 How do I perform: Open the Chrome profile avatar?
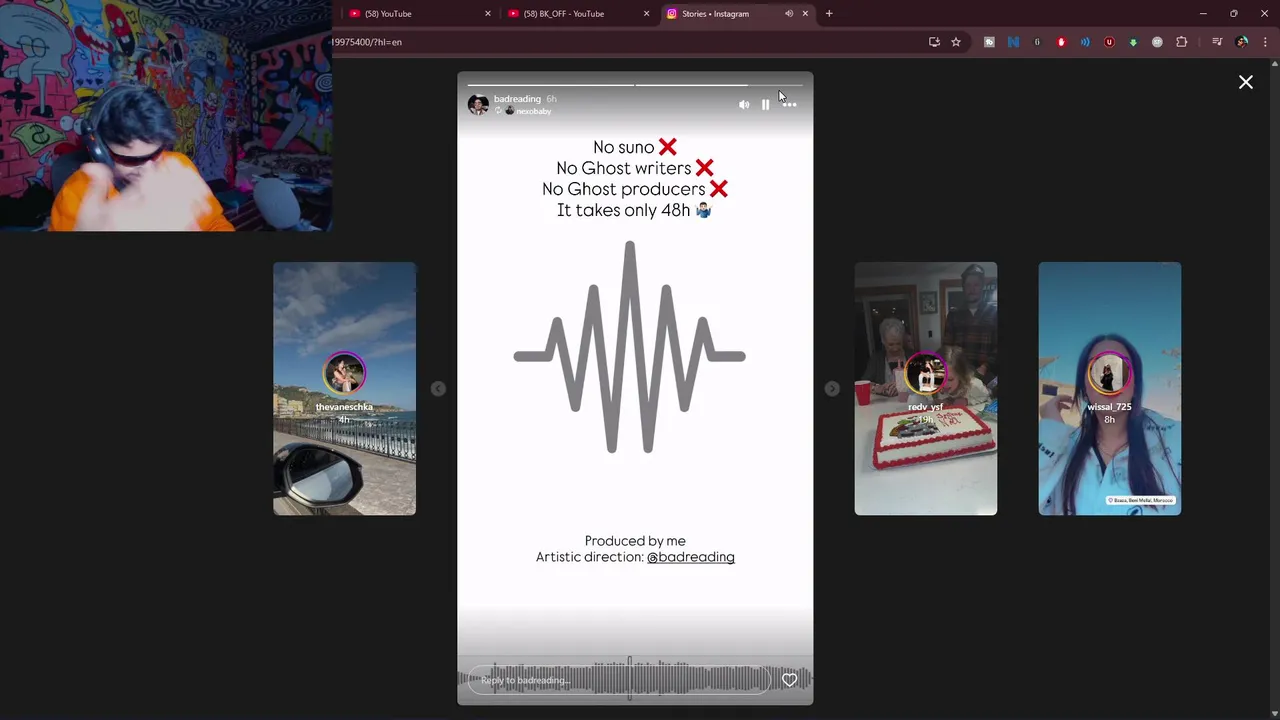point(1242,42)
